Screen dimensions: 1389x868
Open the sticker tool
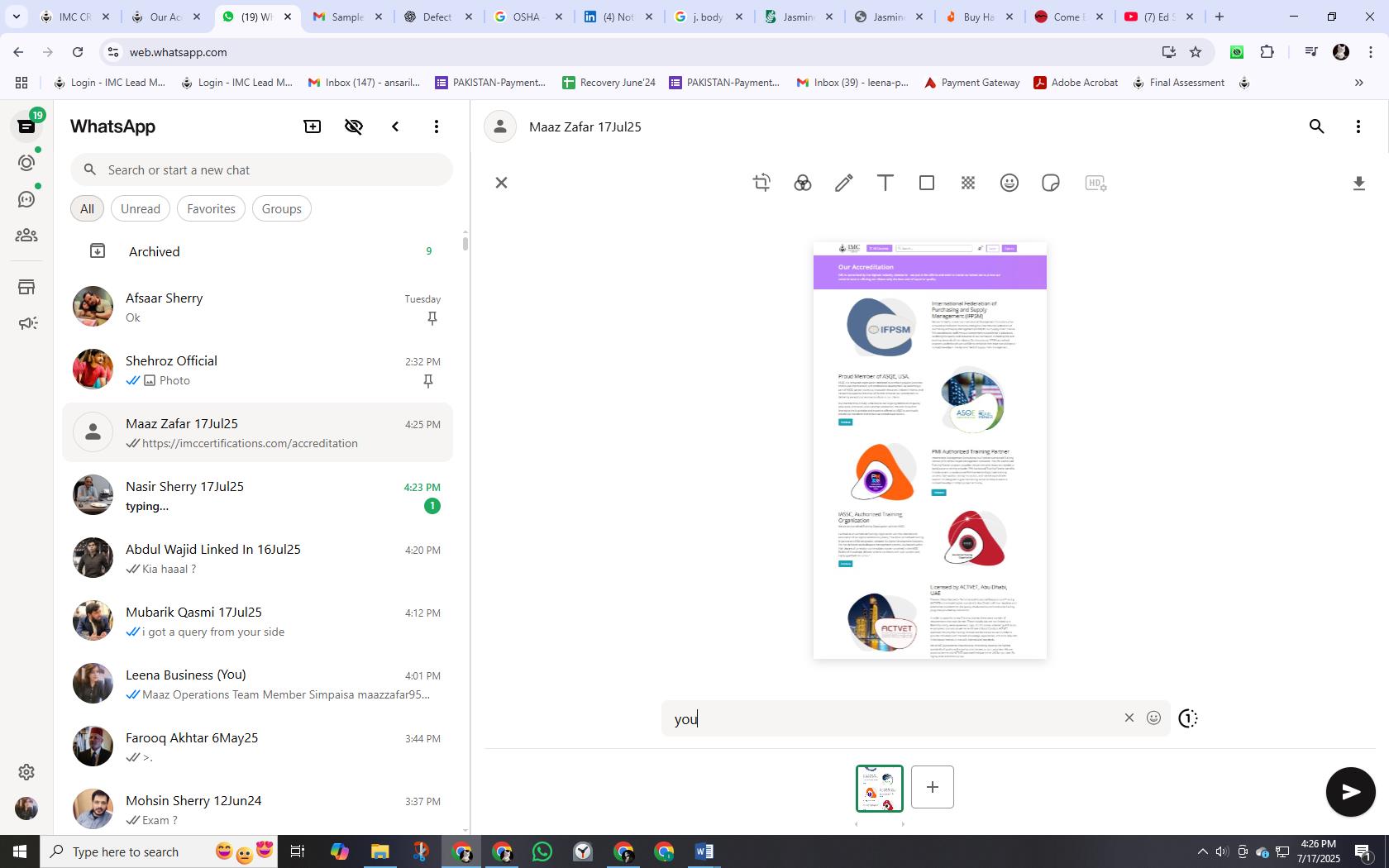click(x=1051, y=183)
